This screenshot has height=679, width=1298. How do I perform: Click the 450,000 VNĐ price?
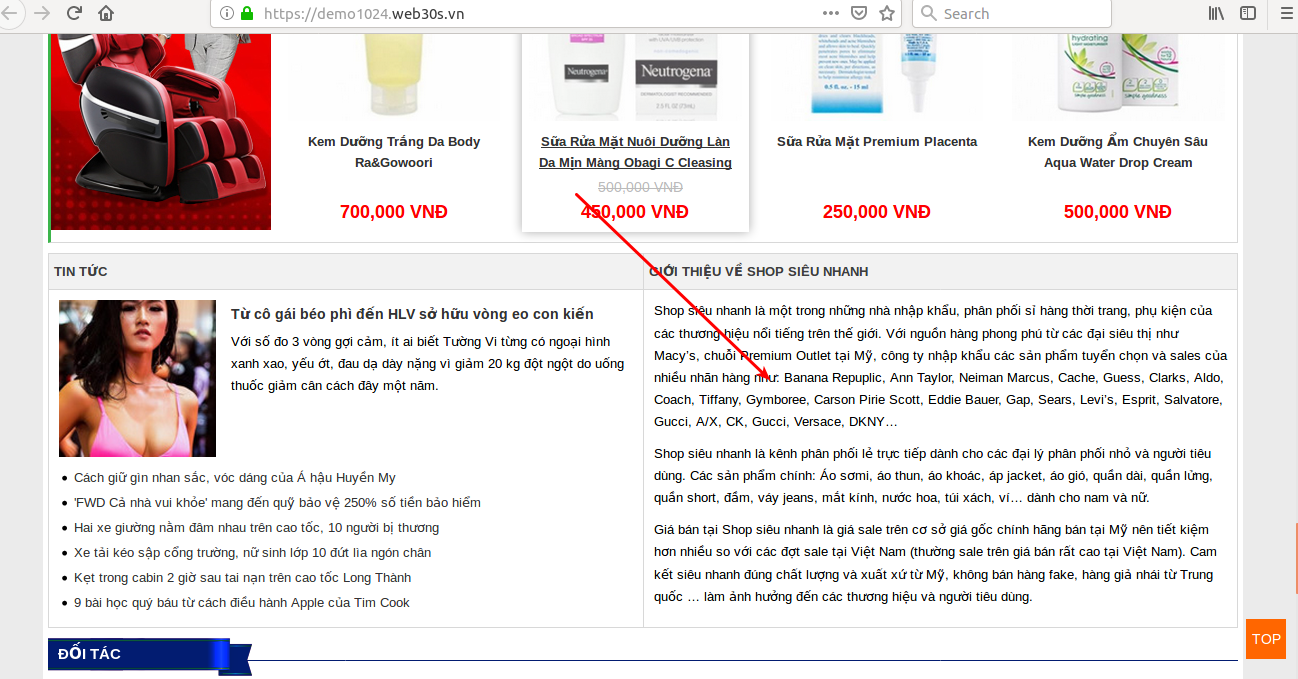[x=635, y=212]
